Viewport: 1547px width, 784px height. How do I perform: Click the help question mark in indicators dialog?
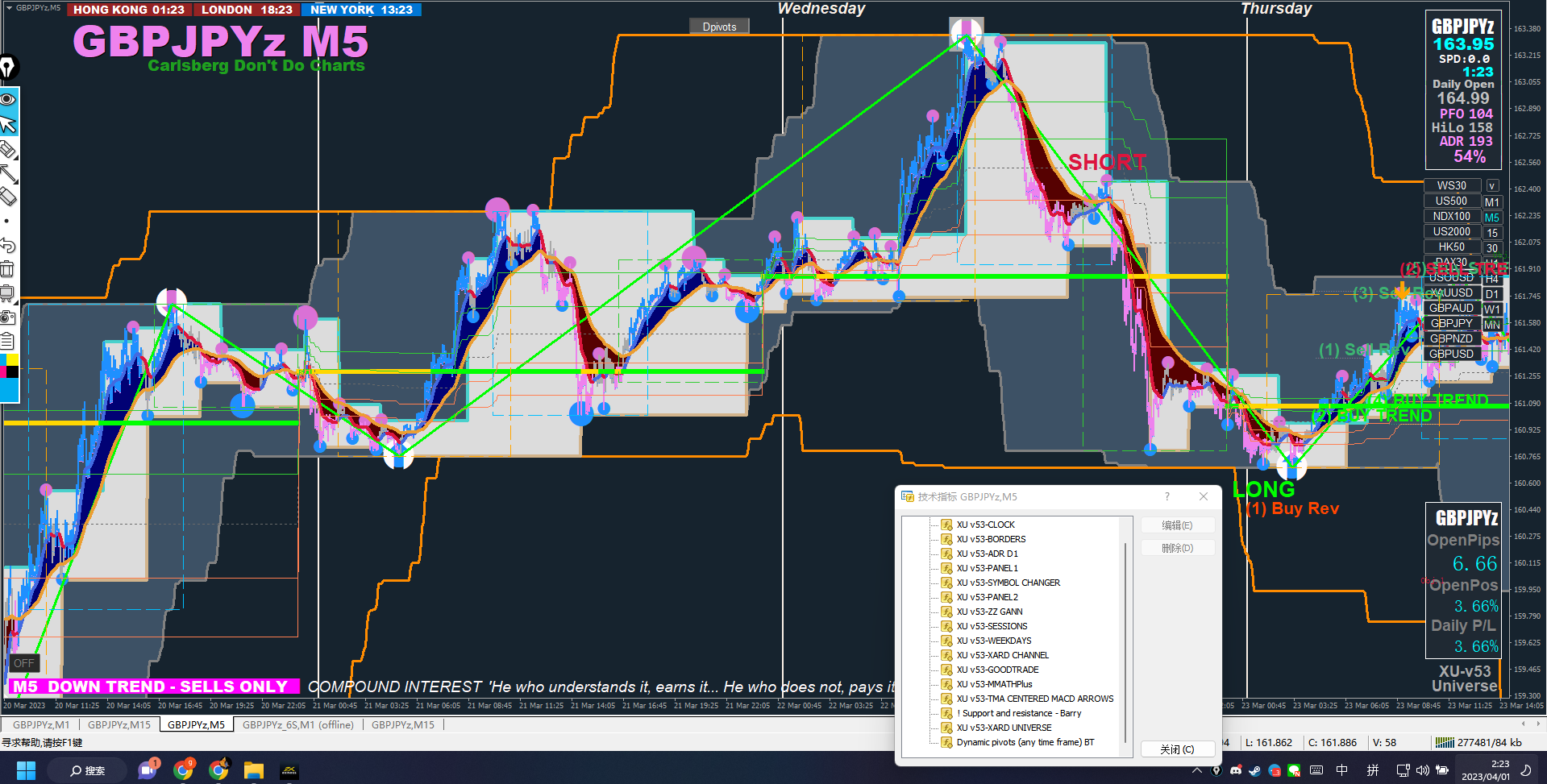click(x=1166, y=496)
